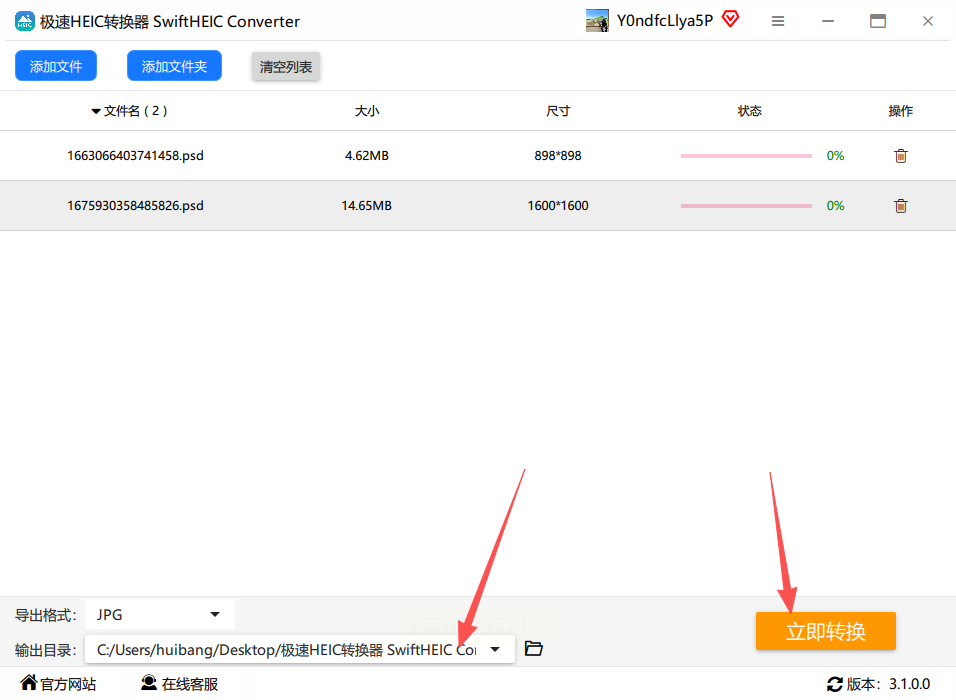The width and height of the screenshot is (956, 700).
Task: Click the user avatar picture
Action: coord(597,21)
